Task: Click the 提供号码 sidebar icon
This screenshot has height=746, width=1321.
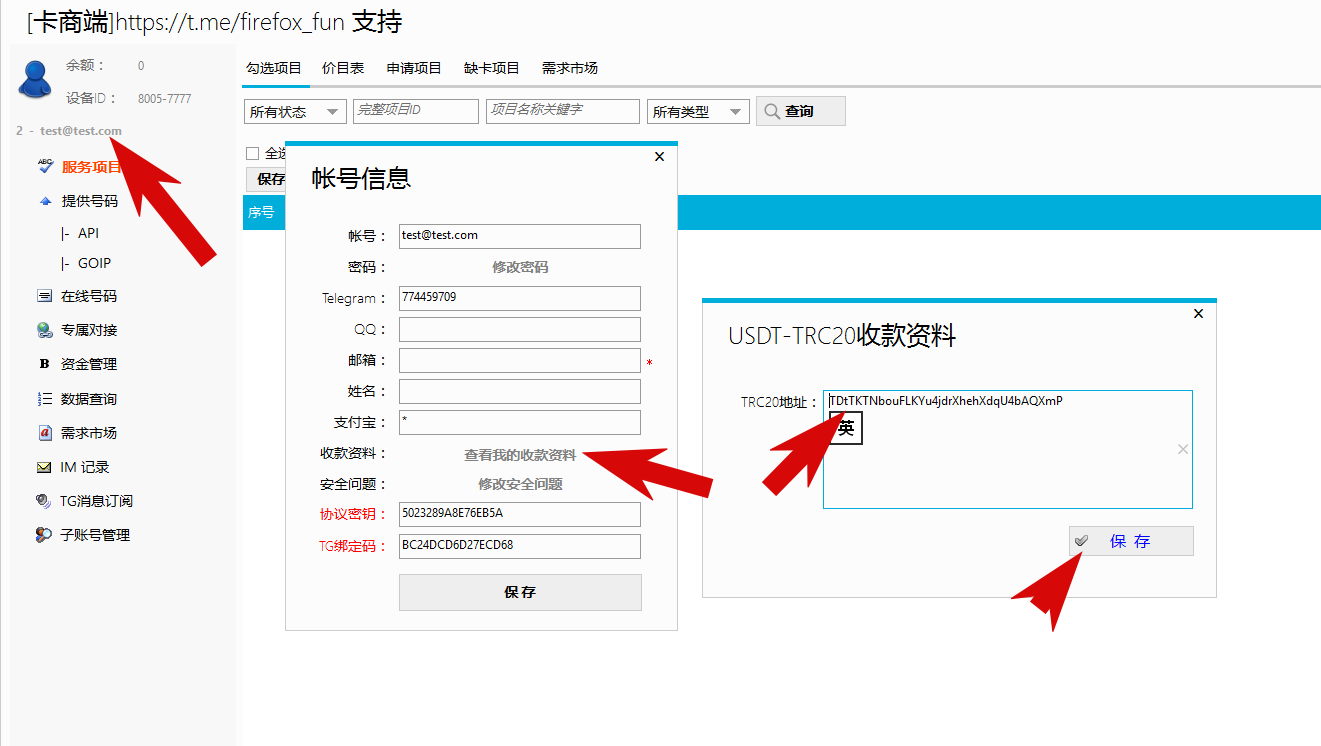Action: tap(45, 201)
